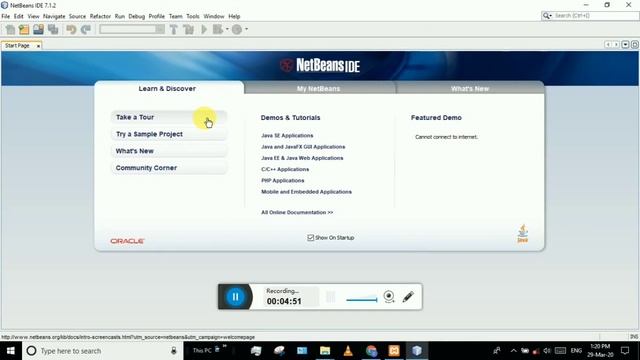This screenshot has width=640, height=360.
Task: Open the Profile menu
Action: (x=157, y=16)
